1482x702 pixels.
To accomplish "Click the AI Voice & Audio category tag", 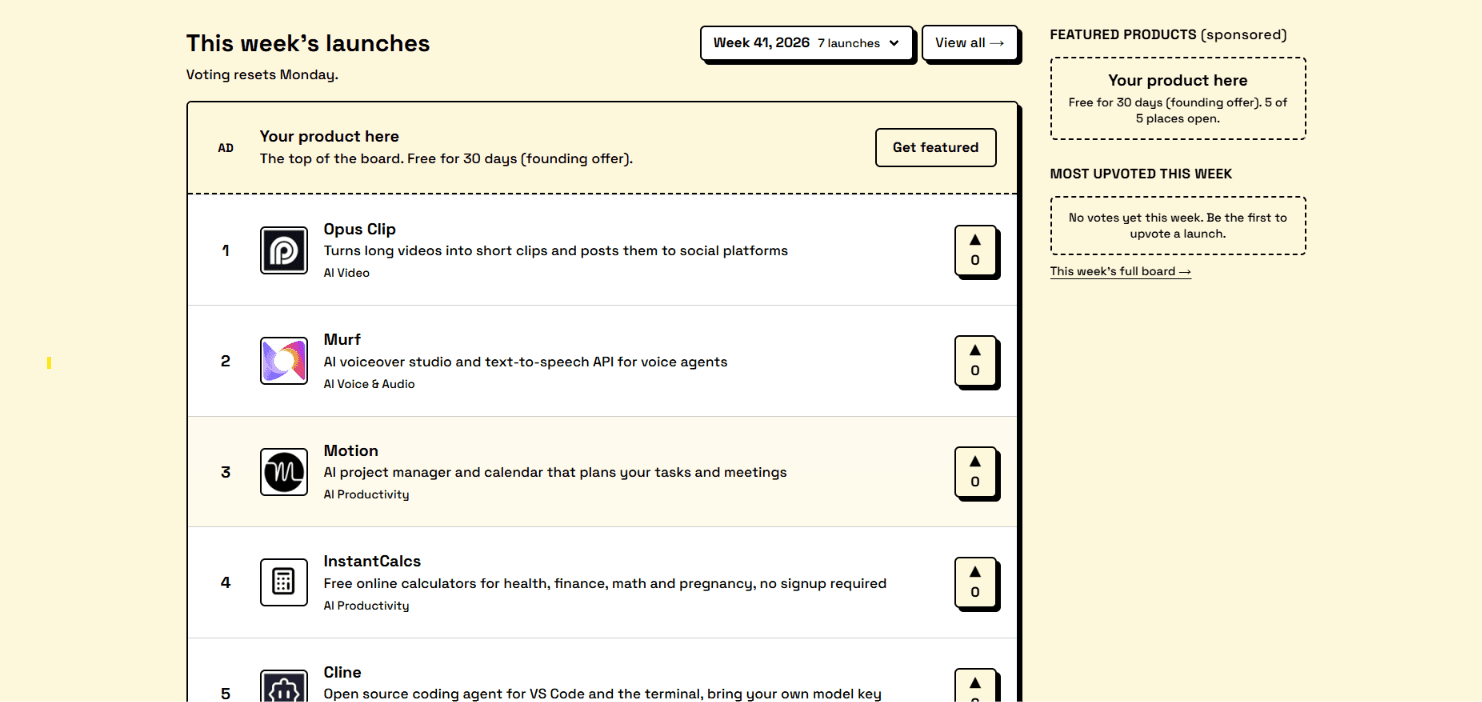I will pos(369,384).
